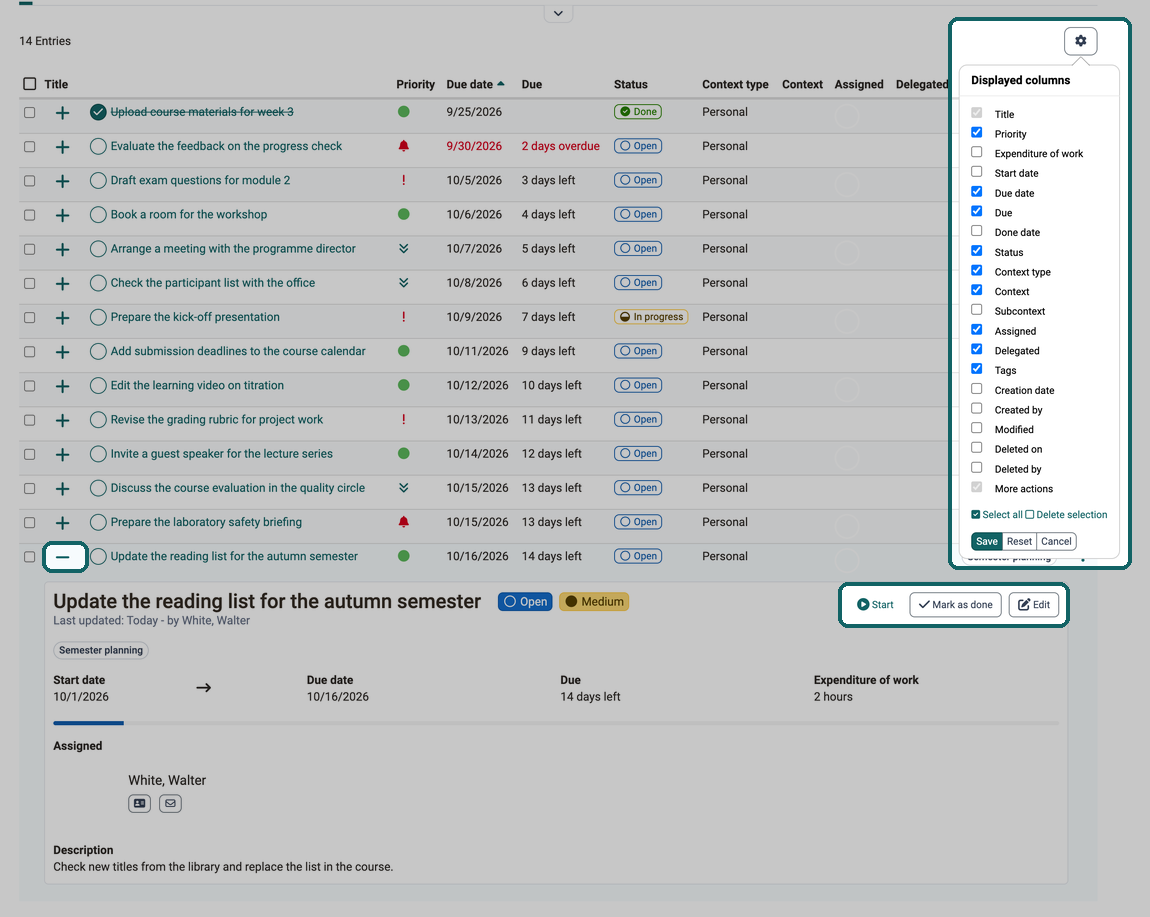Click Open status badge for 'Invite a guest speaker'

tap(638, 453)
